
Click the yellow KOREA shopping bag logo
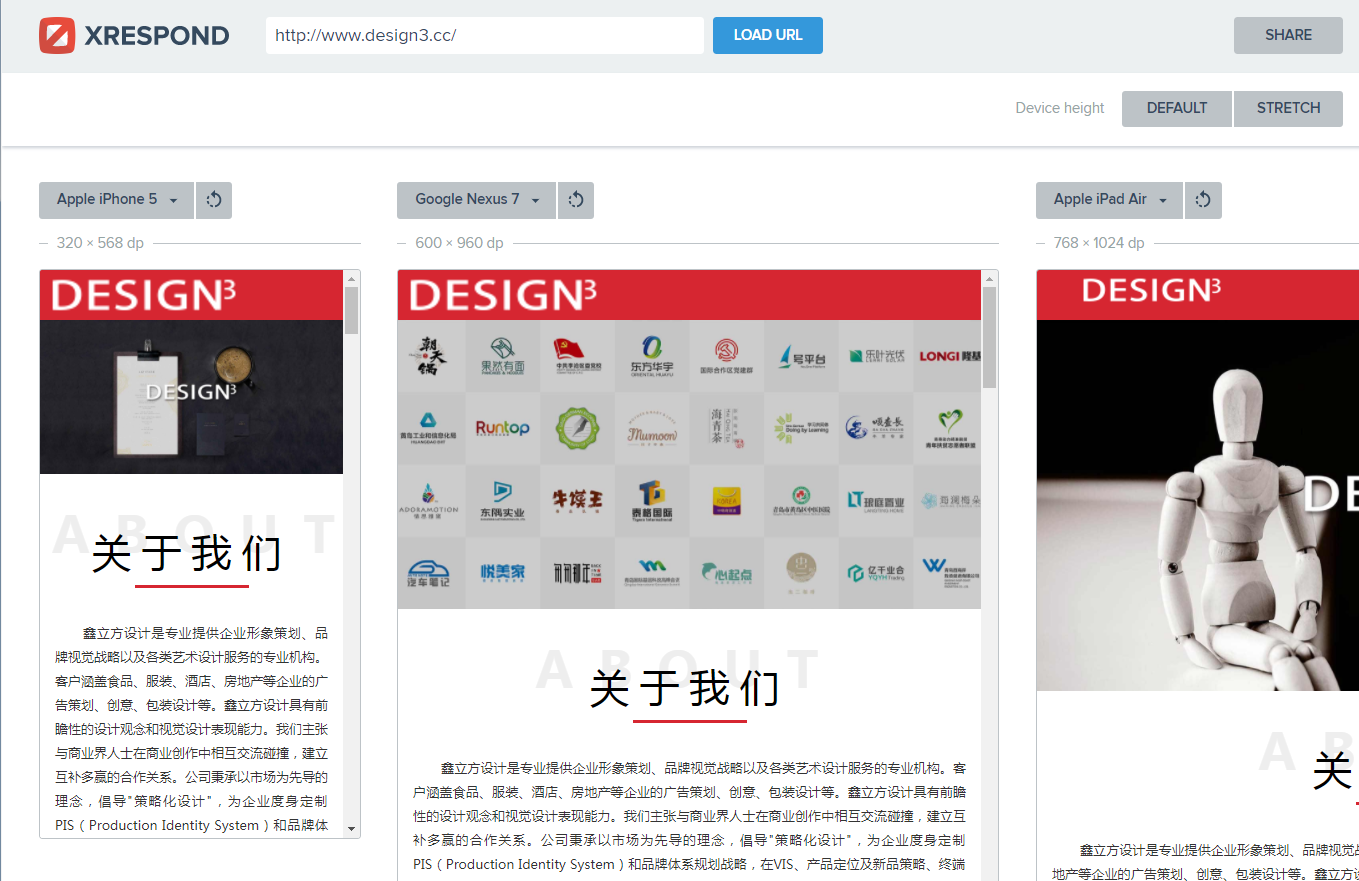tap(726, 500)
